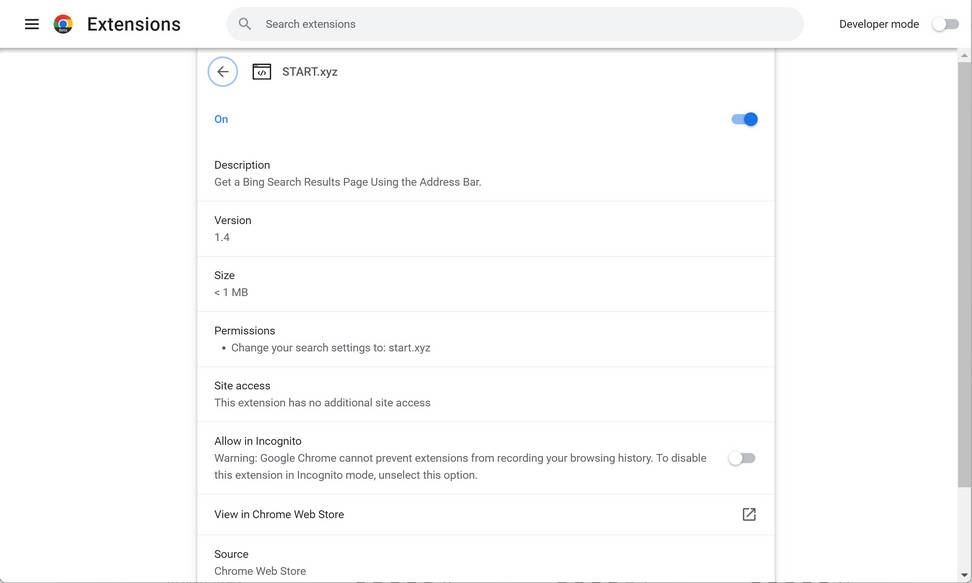Click the Source heading

(231, 554)
